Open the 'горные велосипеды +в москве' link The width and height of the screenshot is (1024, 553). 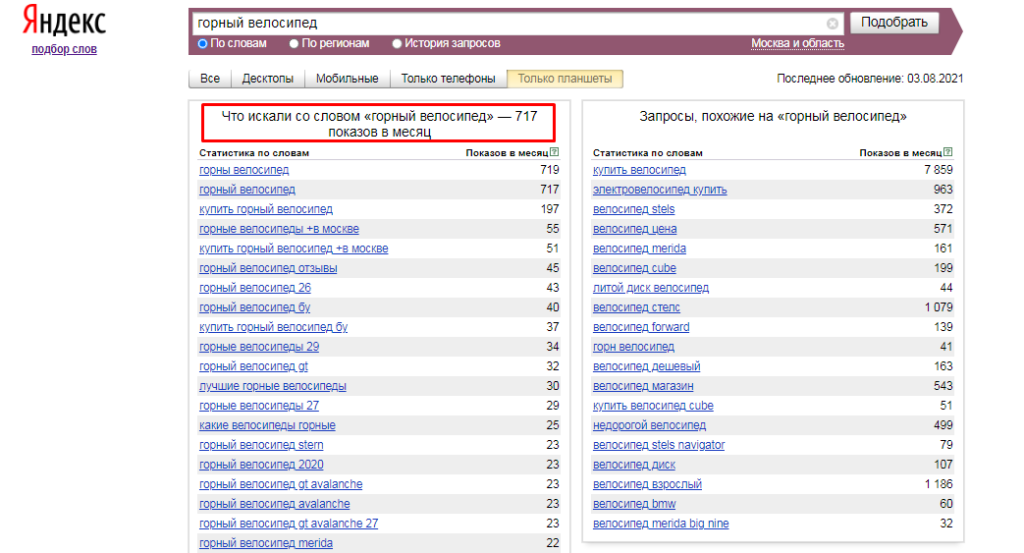click(279, 229)
